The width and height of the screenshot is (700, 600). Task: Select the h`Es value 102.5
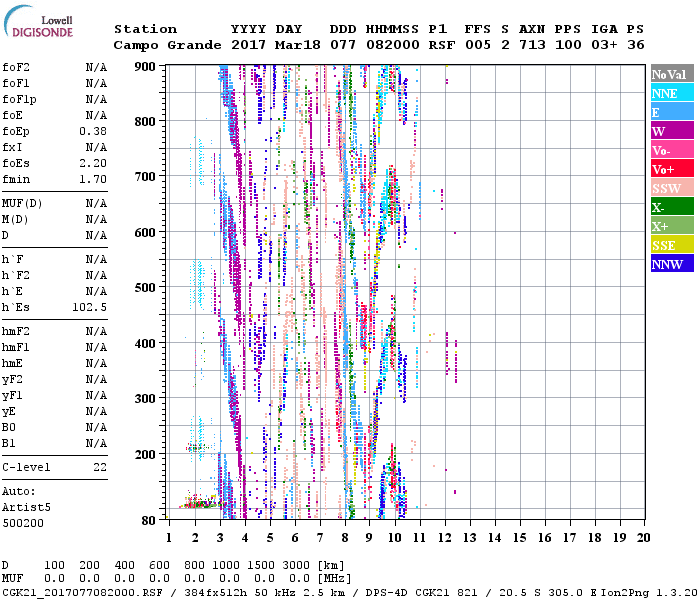pos(90,307)
